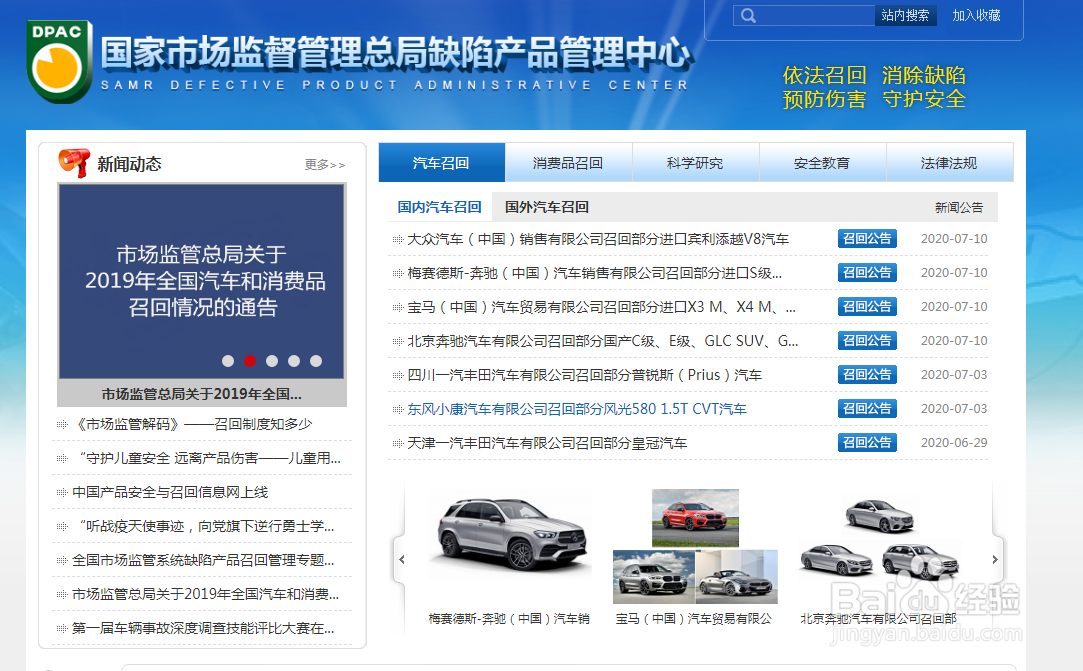Open 中国产品安全与召回信息网上线 news
Screen dimensions: 1083x671
tap(170, 492)
